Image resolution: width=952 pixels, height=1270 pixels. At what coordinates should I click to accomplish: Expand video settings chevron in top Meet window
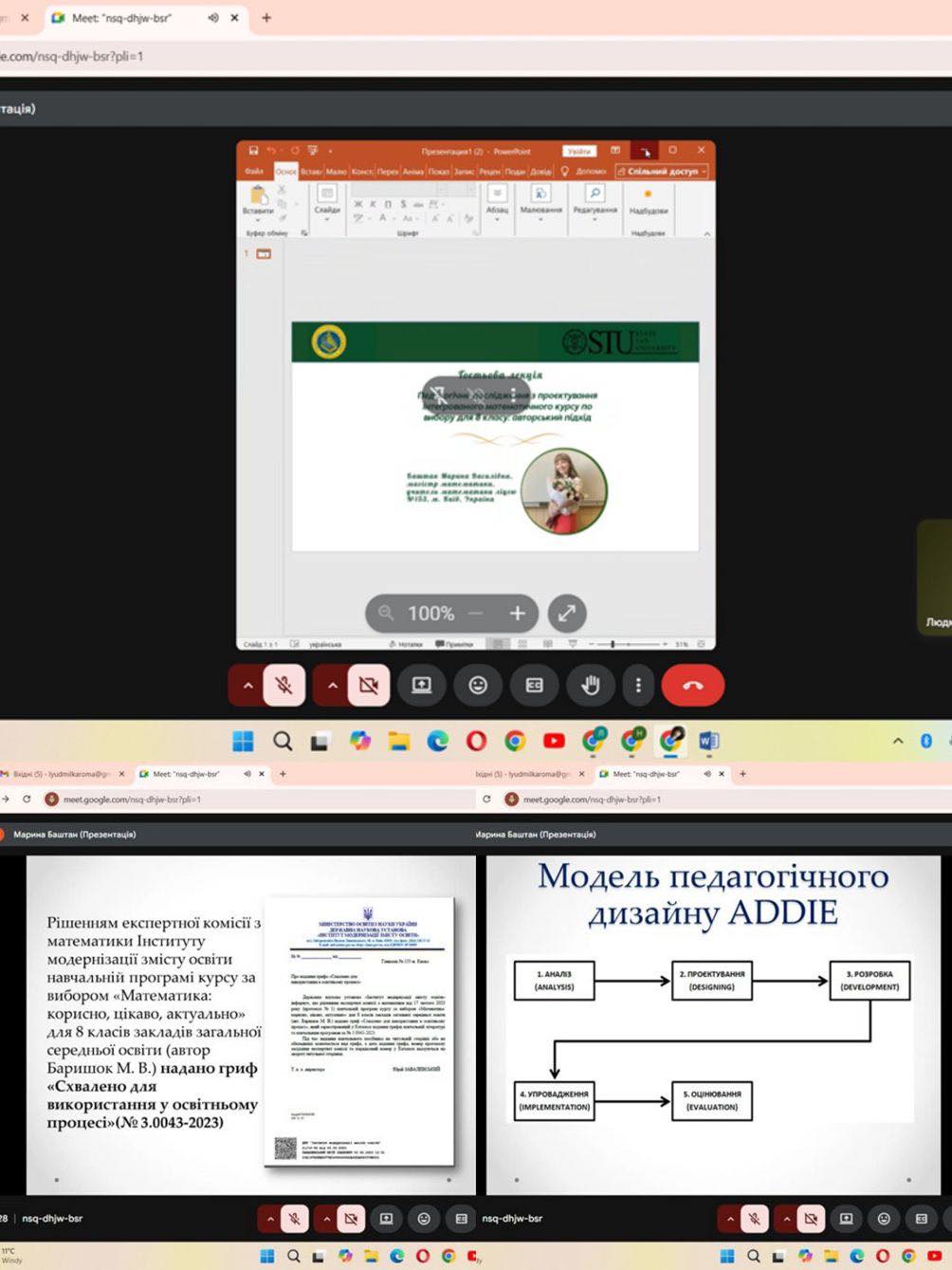[x=332, y=685]
